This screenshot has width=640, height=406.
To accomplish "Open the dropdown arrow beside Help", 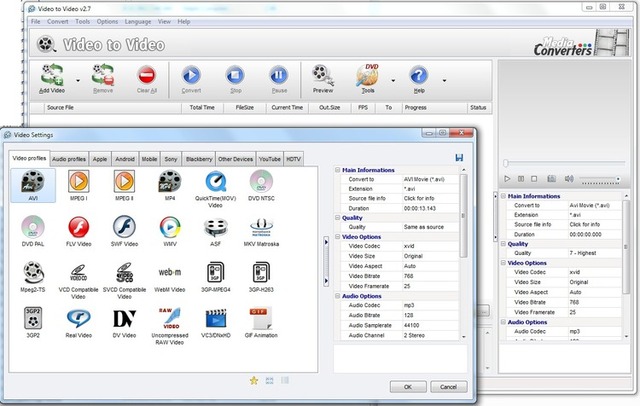I will (444, 80).
